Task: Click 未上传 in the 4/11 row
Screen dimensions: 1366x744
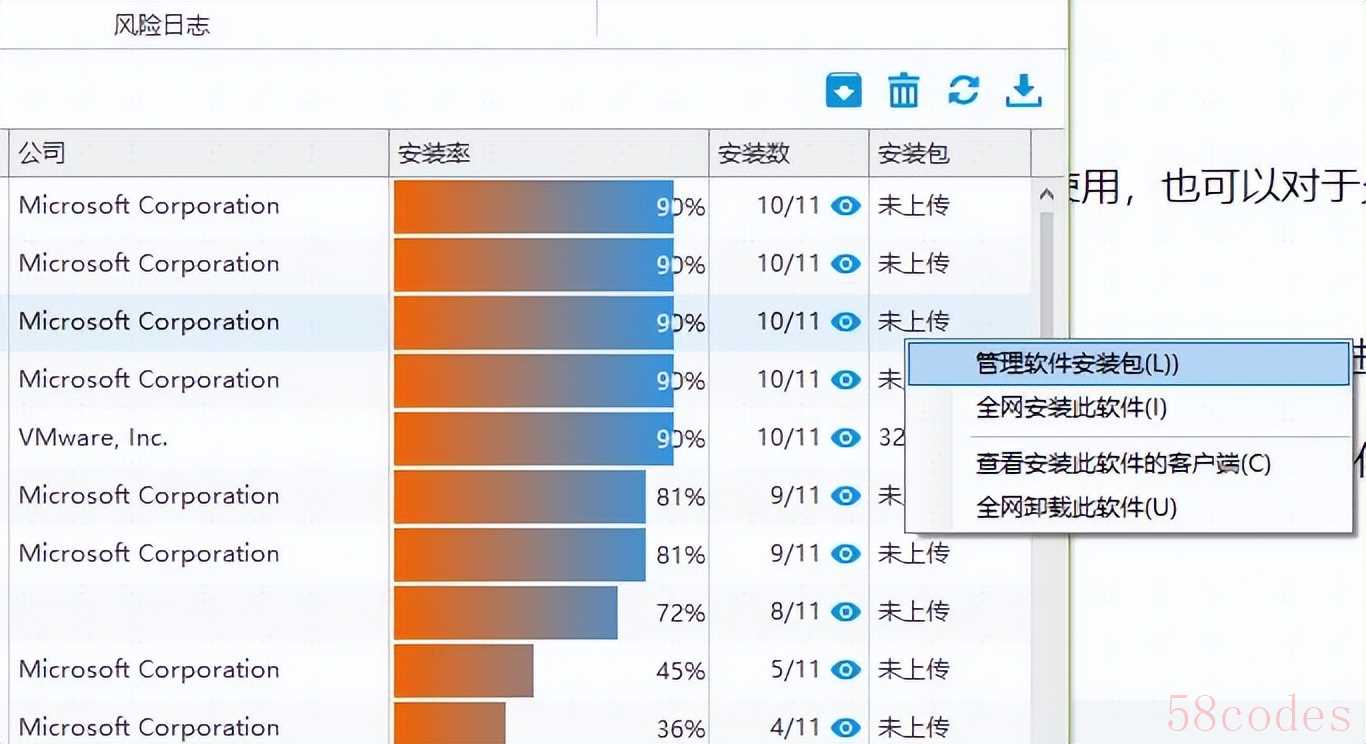Action: (913, 728)
